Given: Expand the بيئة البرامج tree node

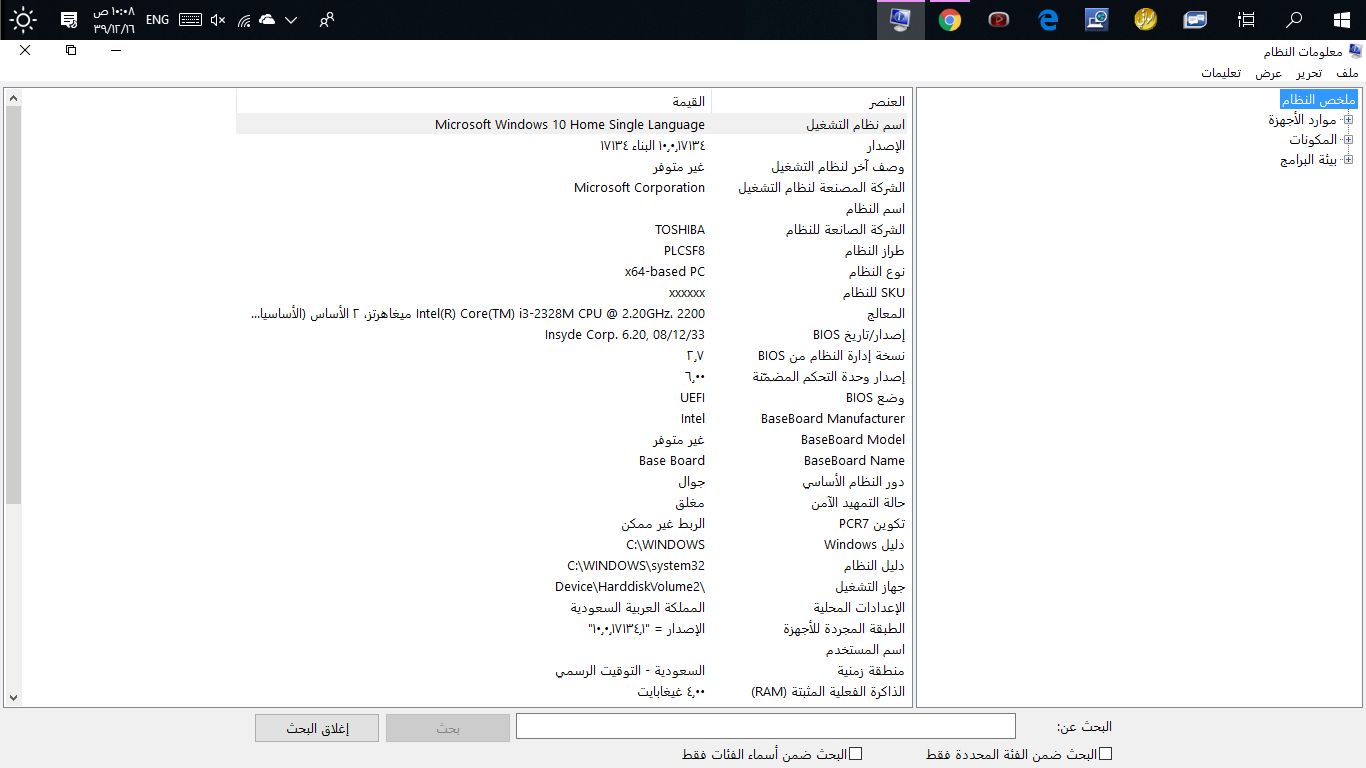Looking at the screenshot, I should coord(1348,160).
